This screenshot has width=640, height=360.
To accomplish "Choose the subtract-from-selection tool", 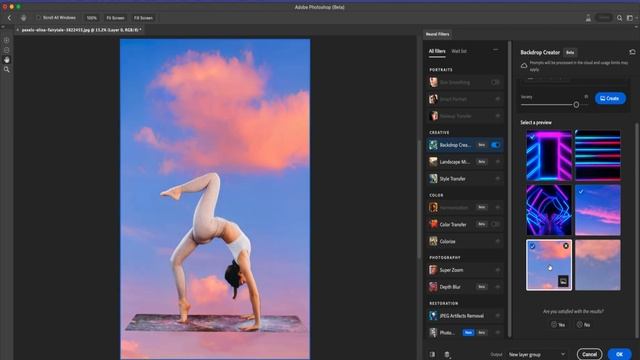I will [x=7, y=50].
